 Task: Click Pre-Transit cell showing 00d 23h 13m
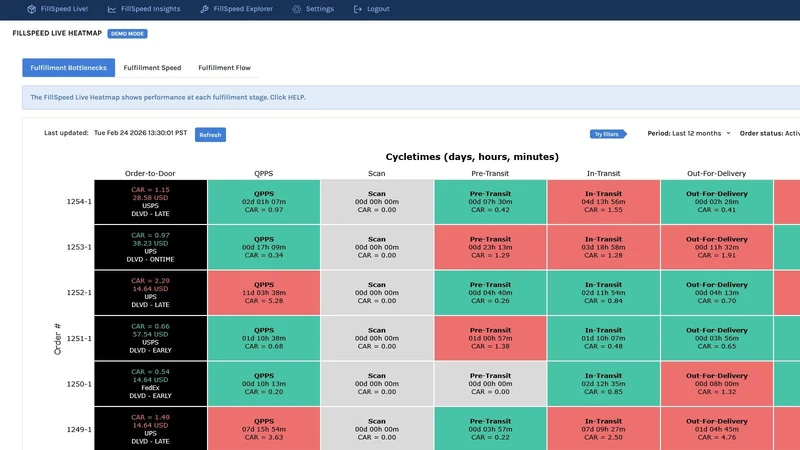tap(490, 247)
